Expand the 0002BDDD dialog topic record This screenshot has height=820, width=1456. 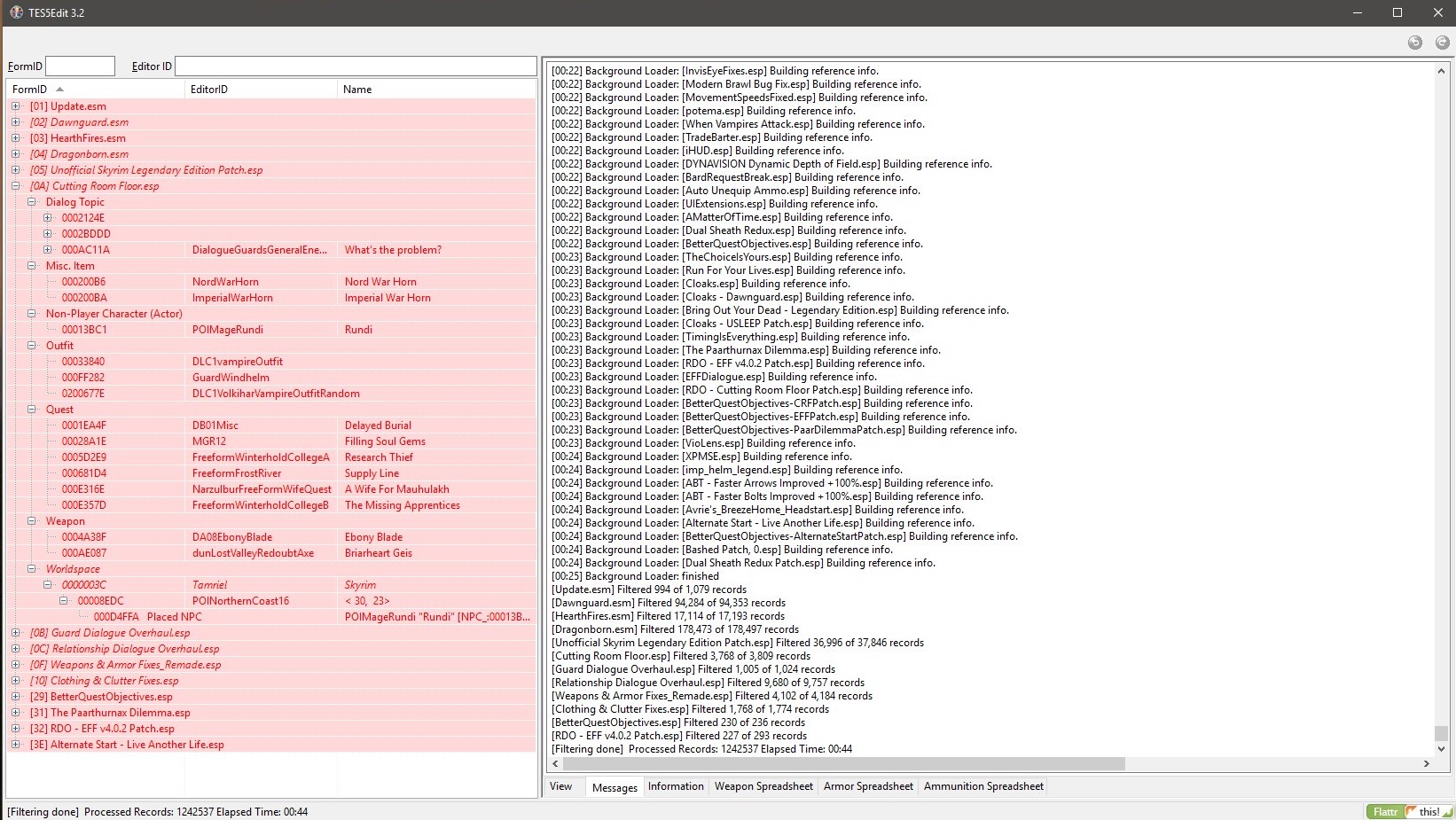coord(48,234)
